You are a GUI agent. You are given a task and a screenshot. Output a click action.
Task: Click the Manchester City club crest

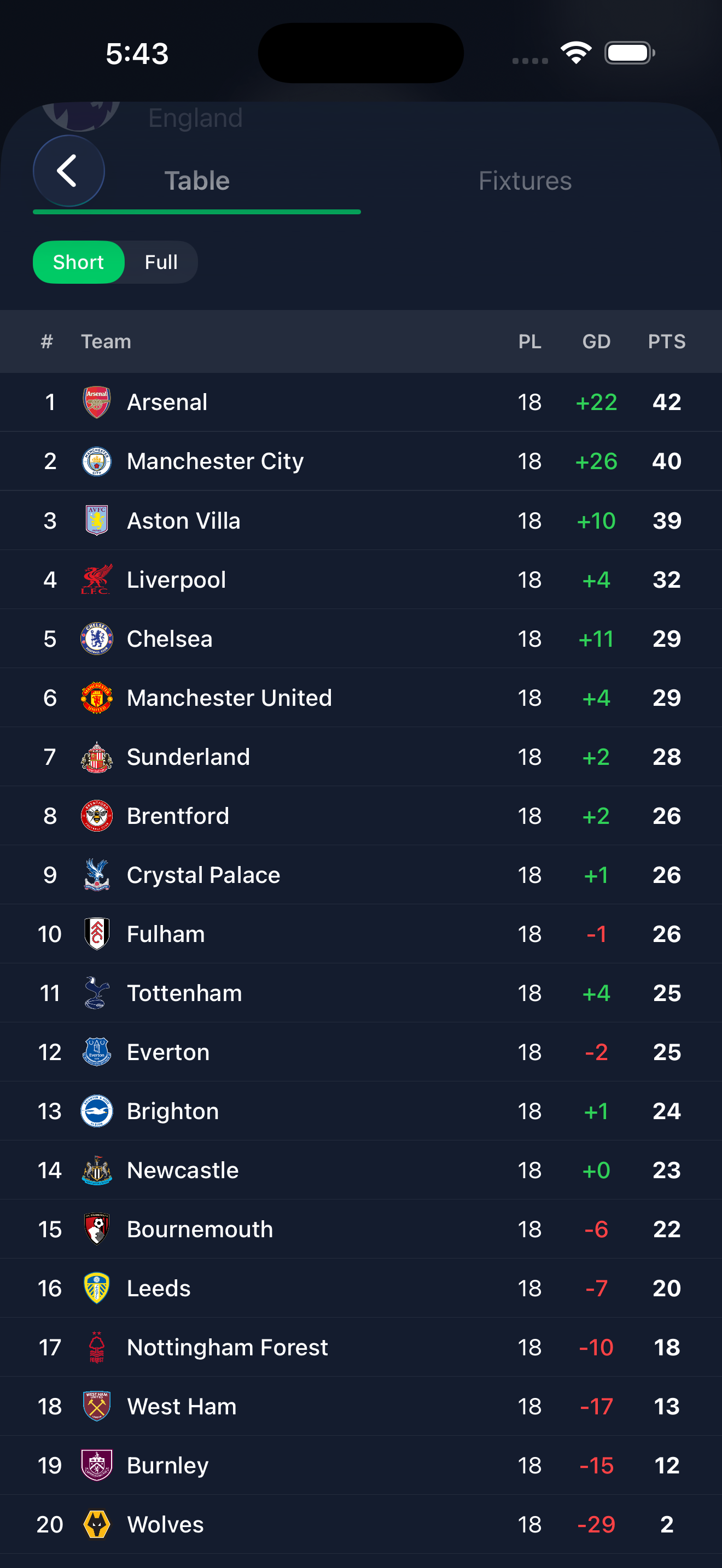coord(95,461)
